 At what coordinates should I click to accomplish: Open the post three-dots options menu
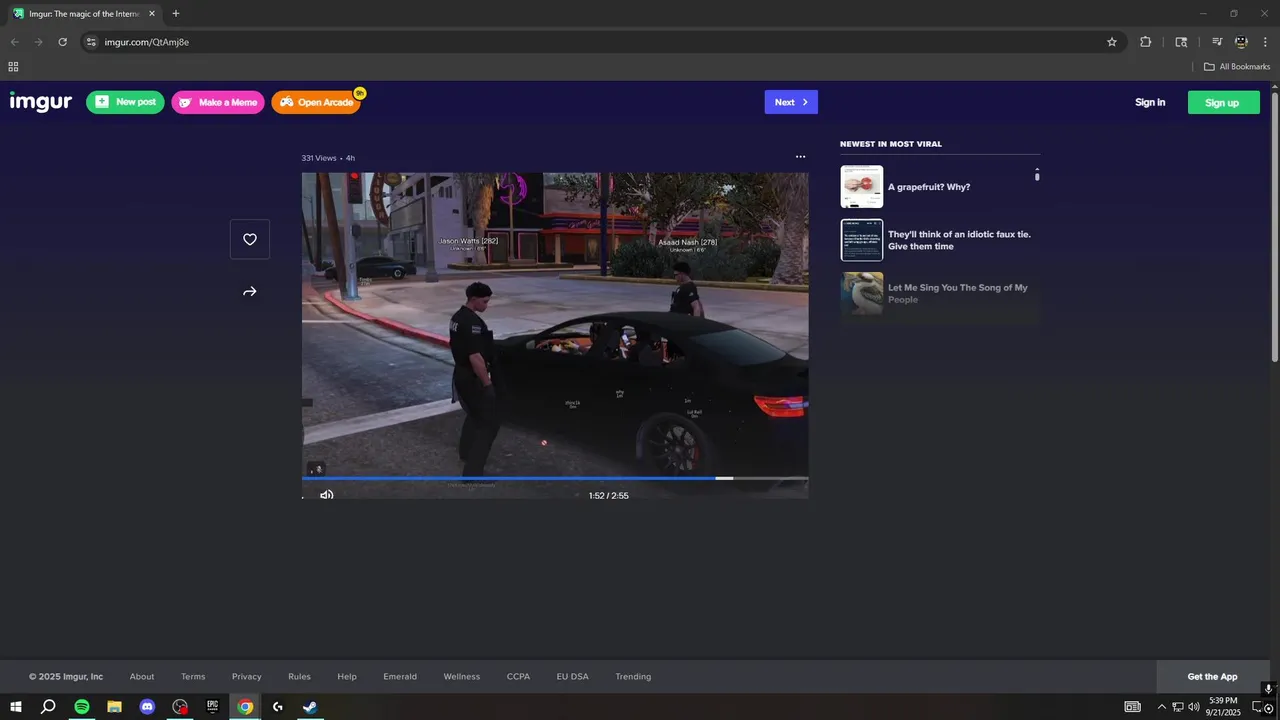[800, 157]
